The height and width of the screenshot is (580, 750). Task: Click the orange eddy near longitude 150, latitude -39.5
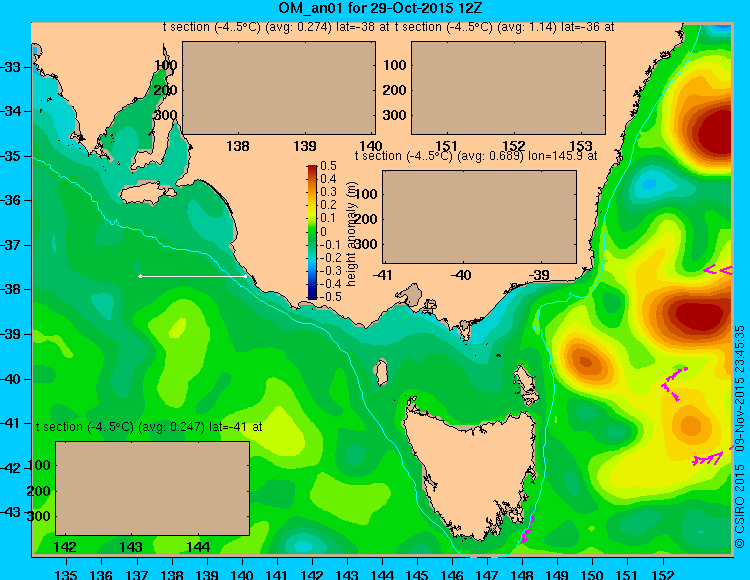(x=586, y=361)
